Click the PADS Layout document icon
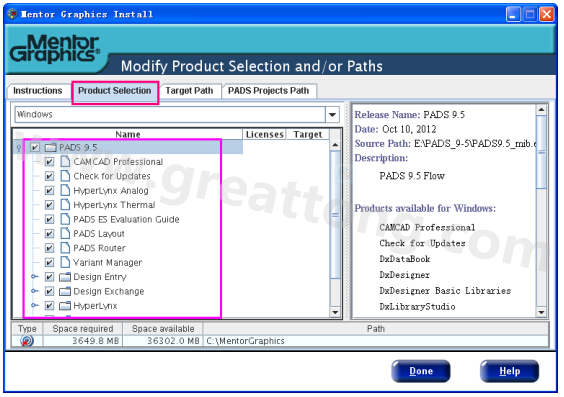The height and width of the screenshot is (397, 564). click(x=65, y=233)
